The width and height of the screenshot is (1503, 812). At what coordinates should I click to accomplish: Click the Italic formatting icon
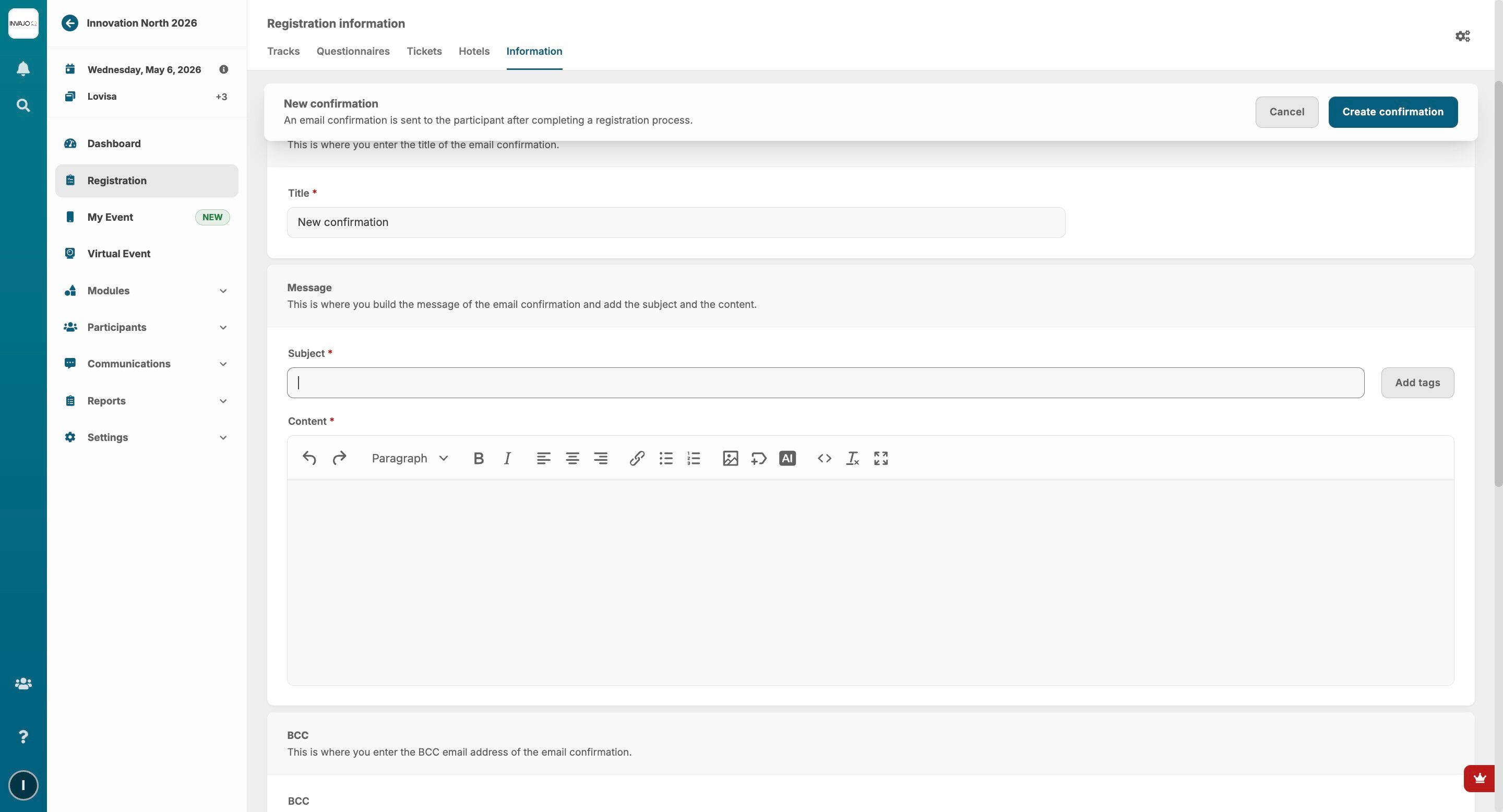click(507, 459)
